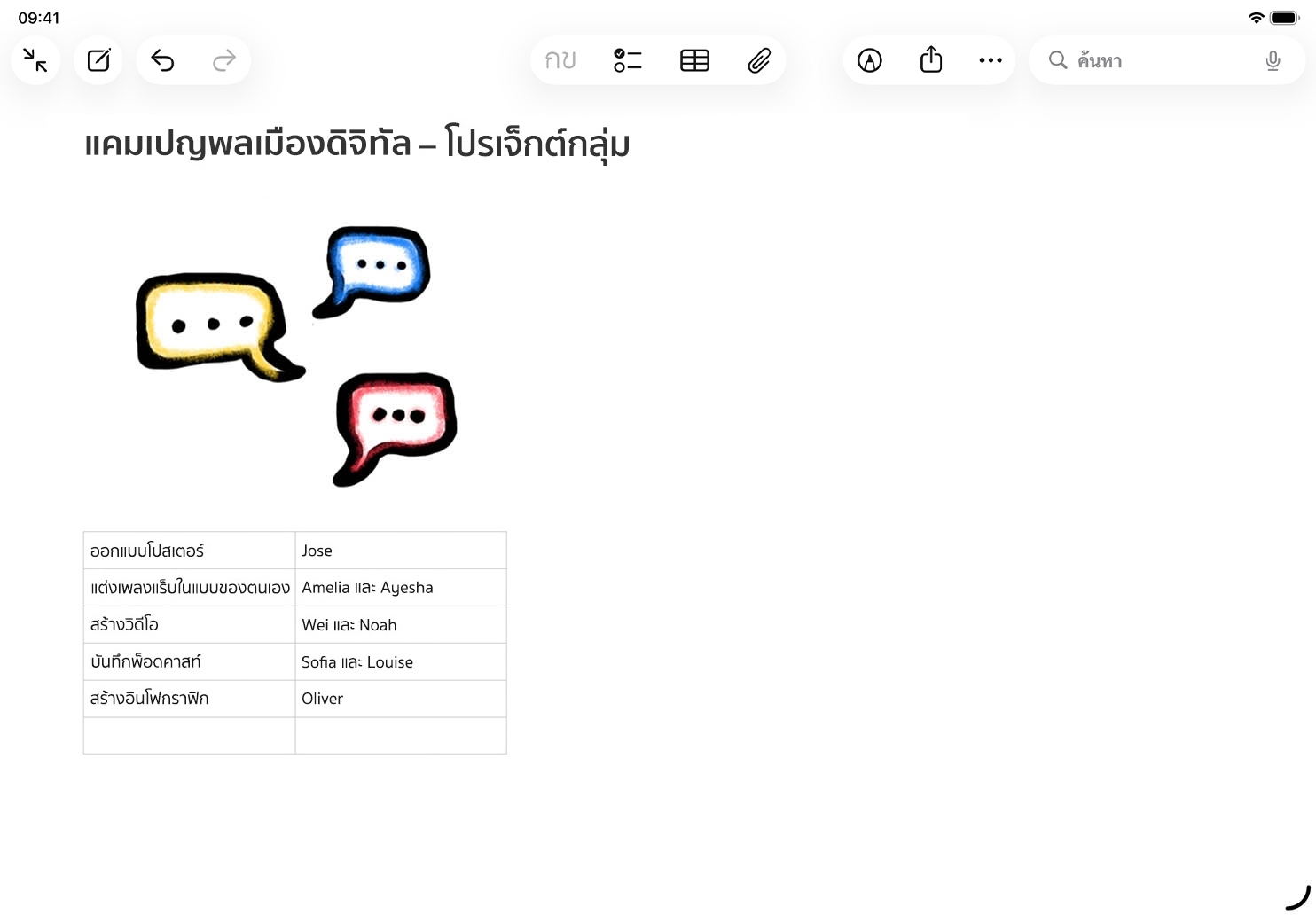Tap the corner swipe handle at bottom right
The image size is (1316, 915).
point(1298,897)
